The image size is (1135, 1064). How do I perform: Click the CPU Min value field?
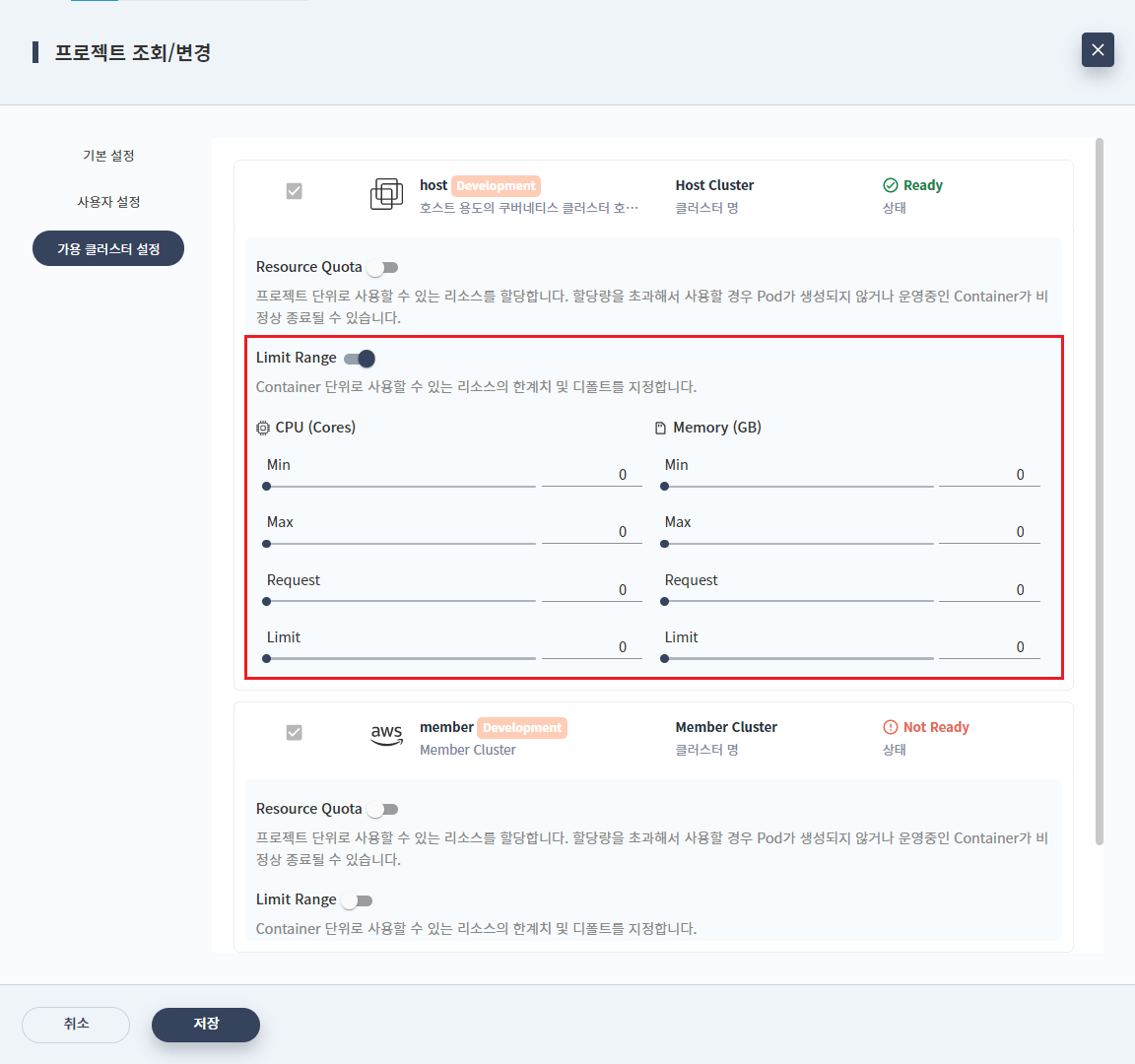592,475
